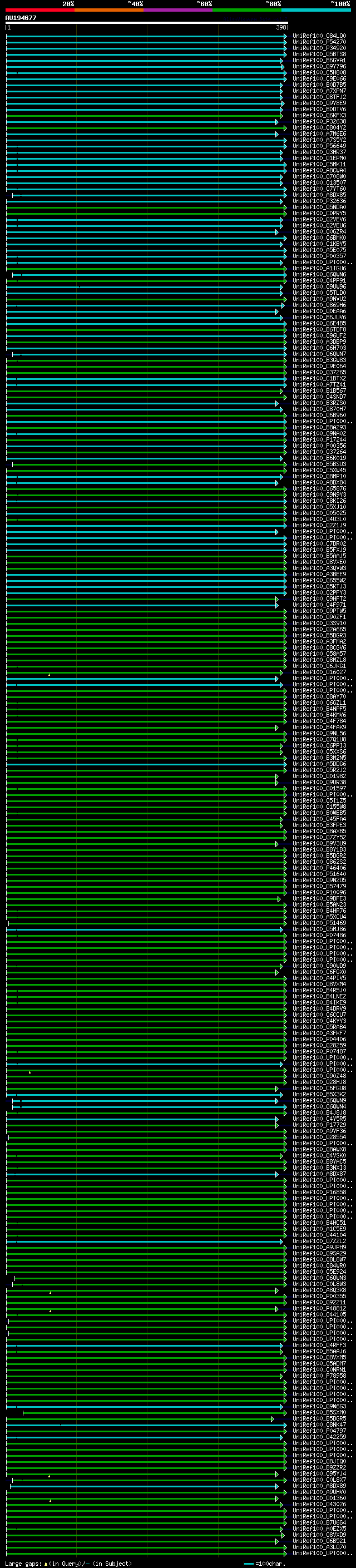Viewport: 356px width, 1568px height.
Task: Click the arrowhead ending UniRef100_B5DGR5 alignment
Action: [x=273, y=1418]
